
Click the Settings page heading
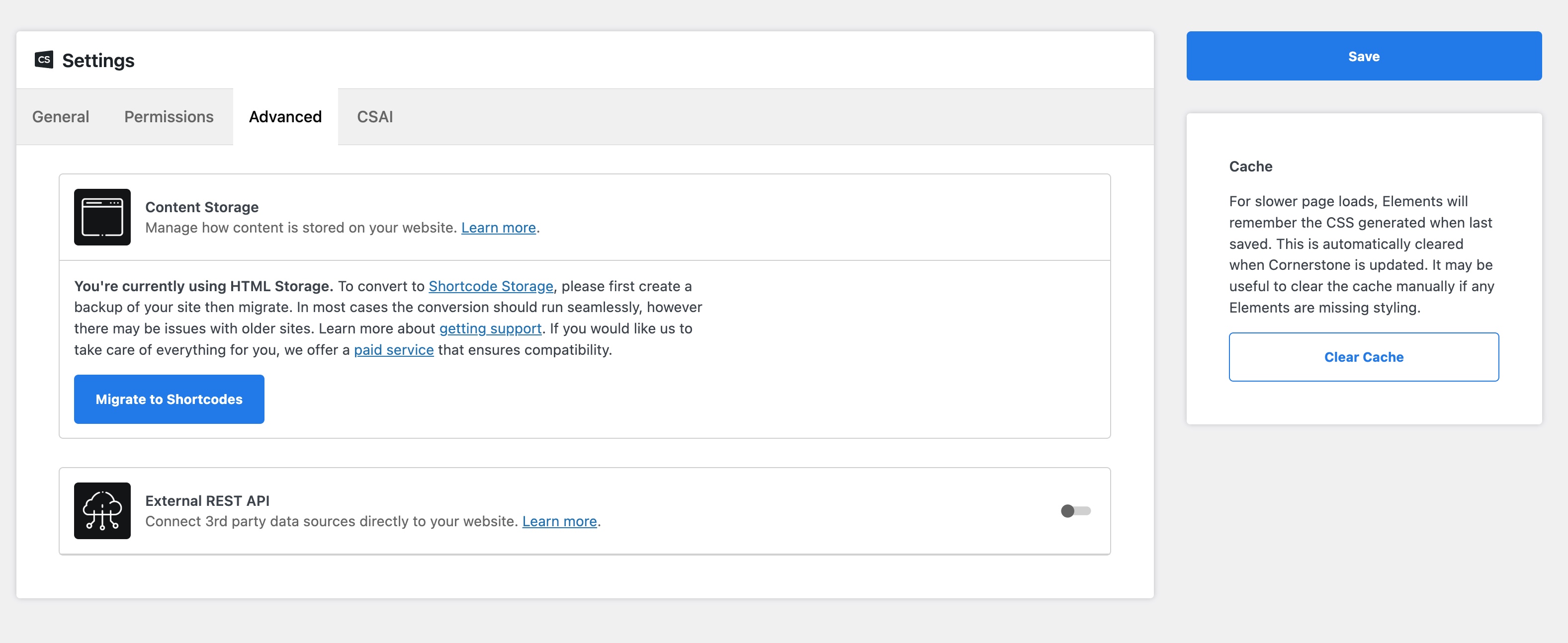coord(98,60)
